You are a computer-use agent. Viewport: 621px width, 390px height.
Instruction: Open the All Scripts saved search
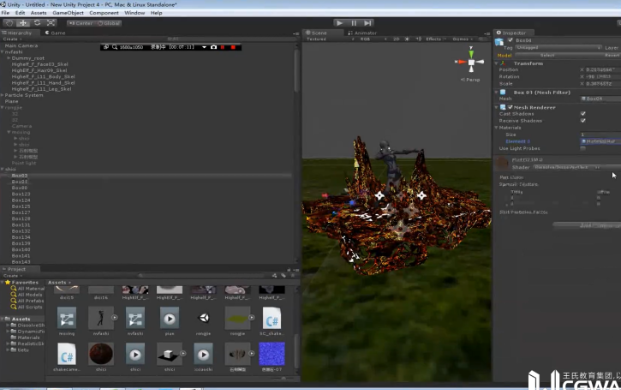point(26,307)
